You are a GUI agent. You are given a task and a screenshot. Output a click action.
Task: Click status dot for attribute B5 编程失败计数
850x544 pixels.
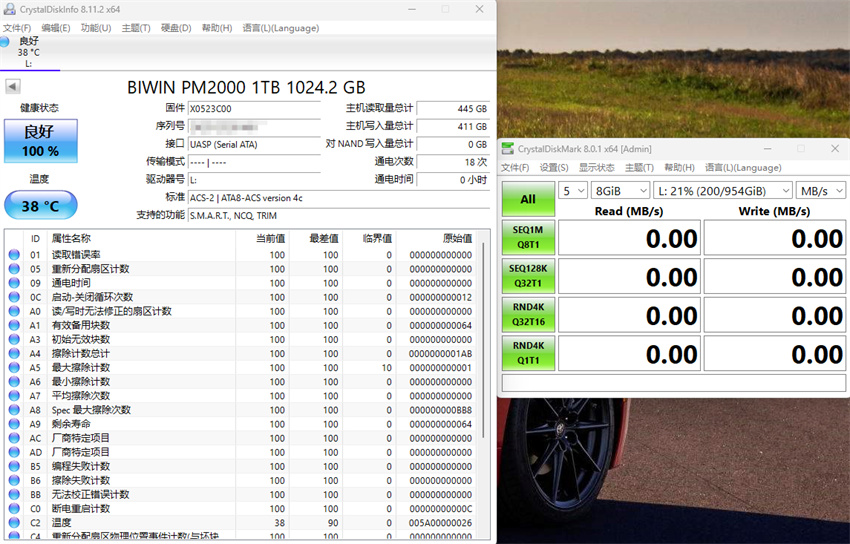[14, 466]
